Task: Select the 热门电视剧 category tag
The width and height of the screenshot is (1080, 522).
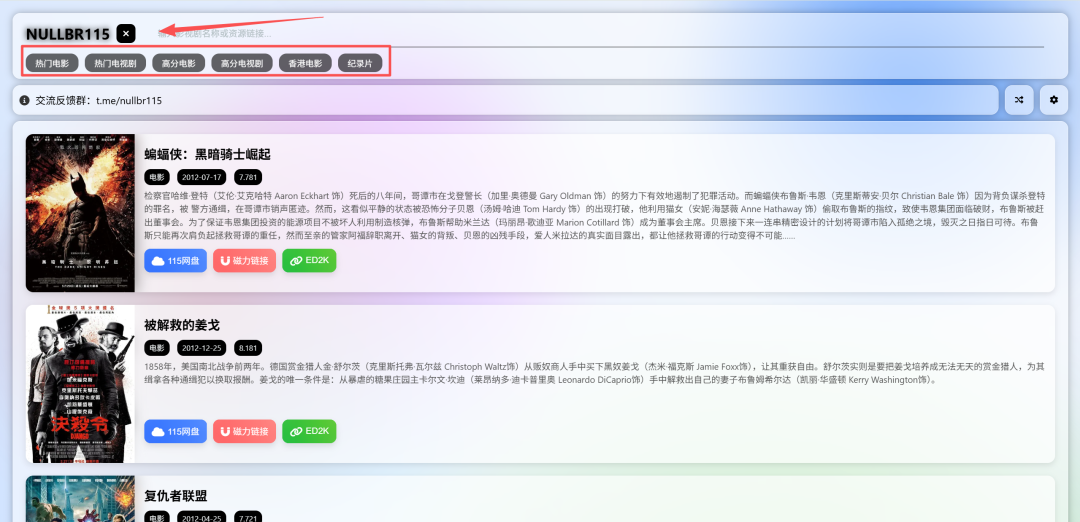Action: [115, 63]
